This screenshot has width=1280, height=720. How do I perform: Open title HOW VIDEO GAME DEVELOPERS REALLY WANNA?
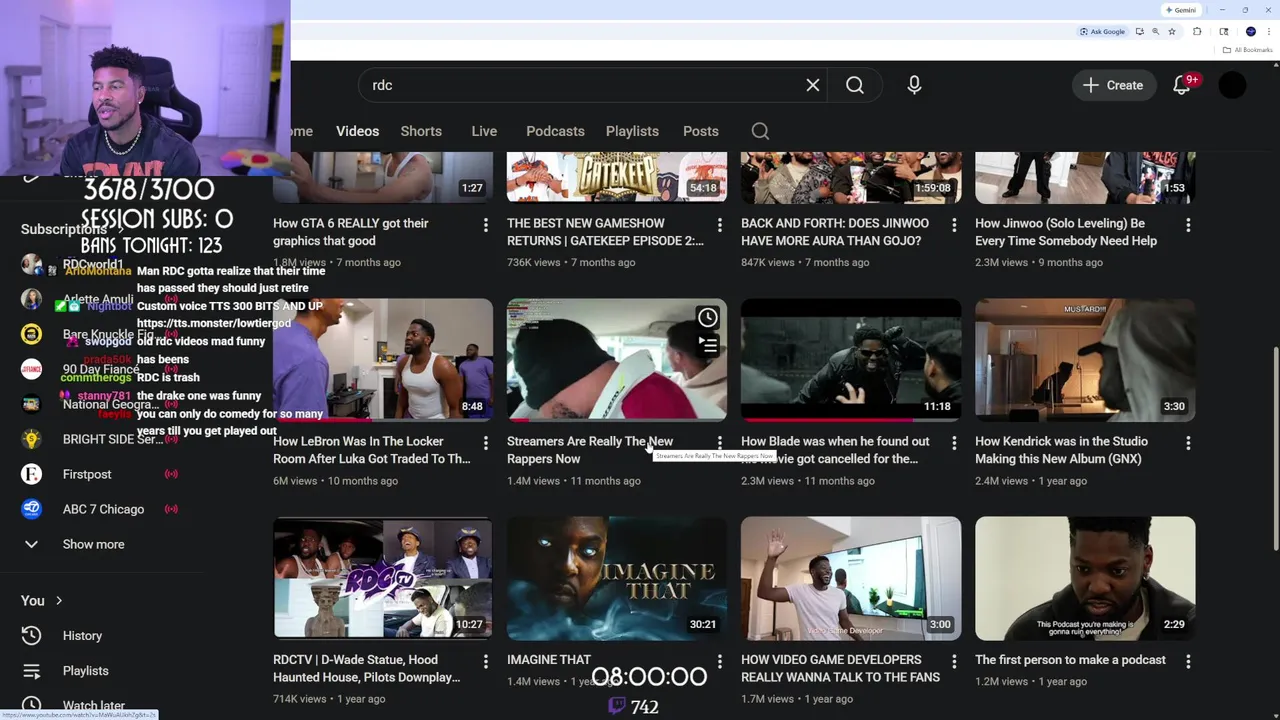tap(840, 668)
